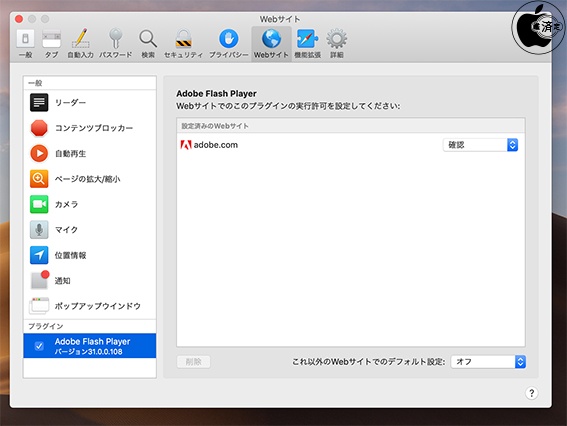The image size is (567, 426).
Task: Open the セキュリティ (Security) pane
Action: (183, 43)
